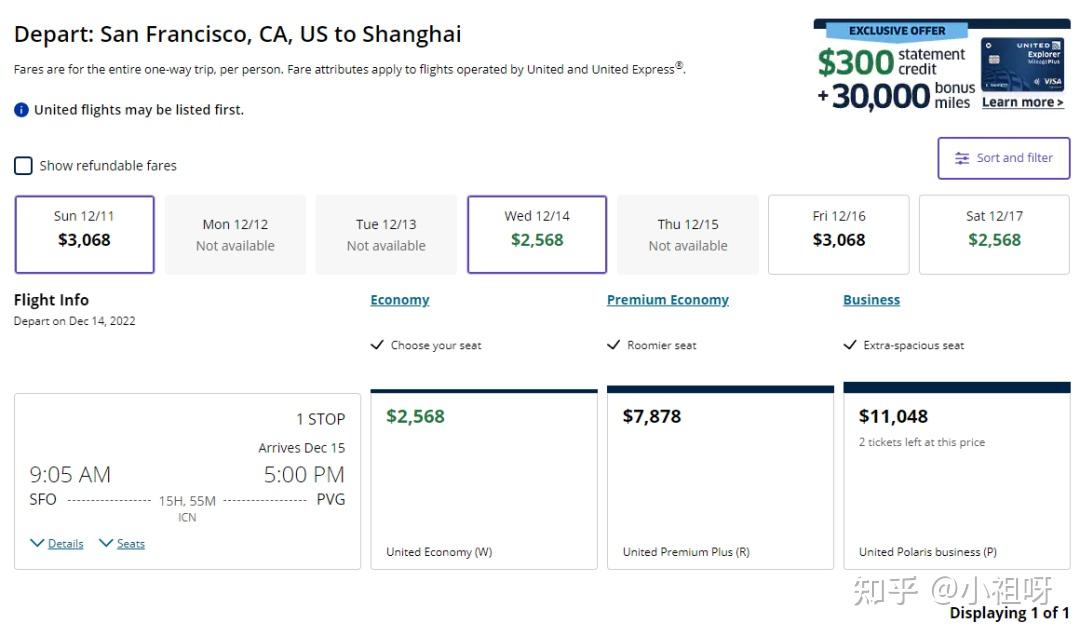Click the Premium Economy column header link
The height and width of the screenshot is (636, 1080).
click(x=668, y=300)
